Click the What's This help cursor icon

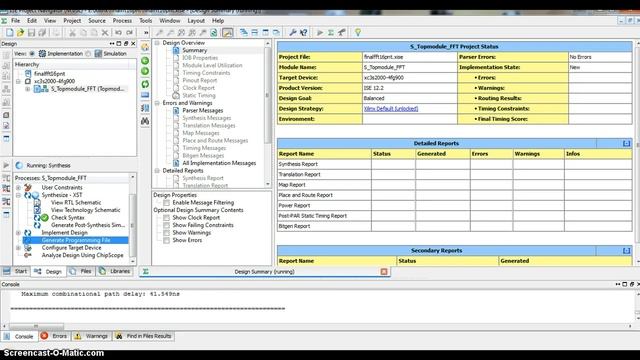tap(303, 32)
